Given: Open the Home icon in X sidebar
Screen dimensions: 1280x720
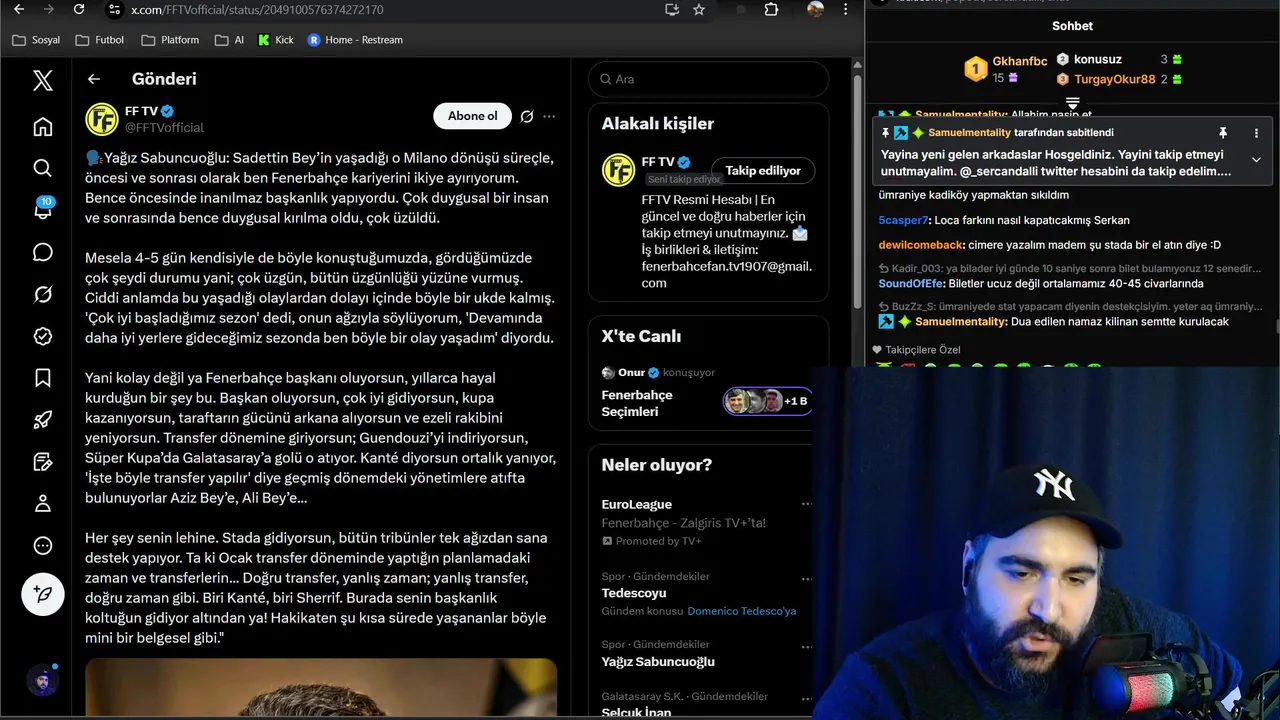Looking at the screenshot, I should [42, 126].
